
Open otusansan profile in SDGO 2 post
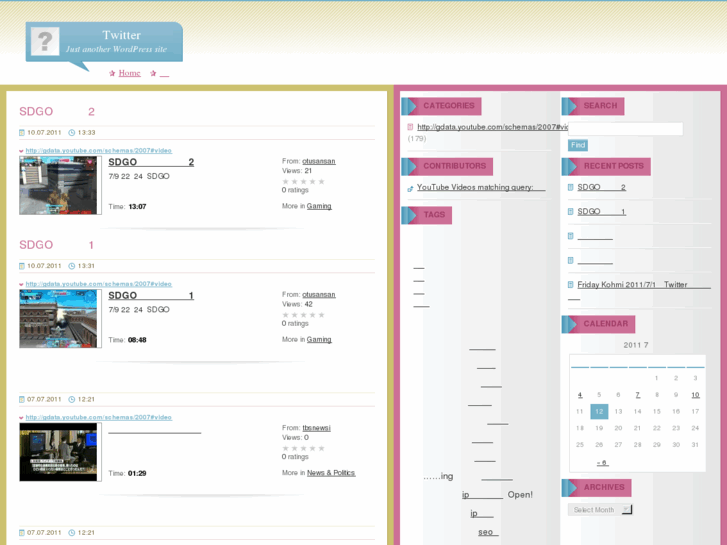(319, 161)
